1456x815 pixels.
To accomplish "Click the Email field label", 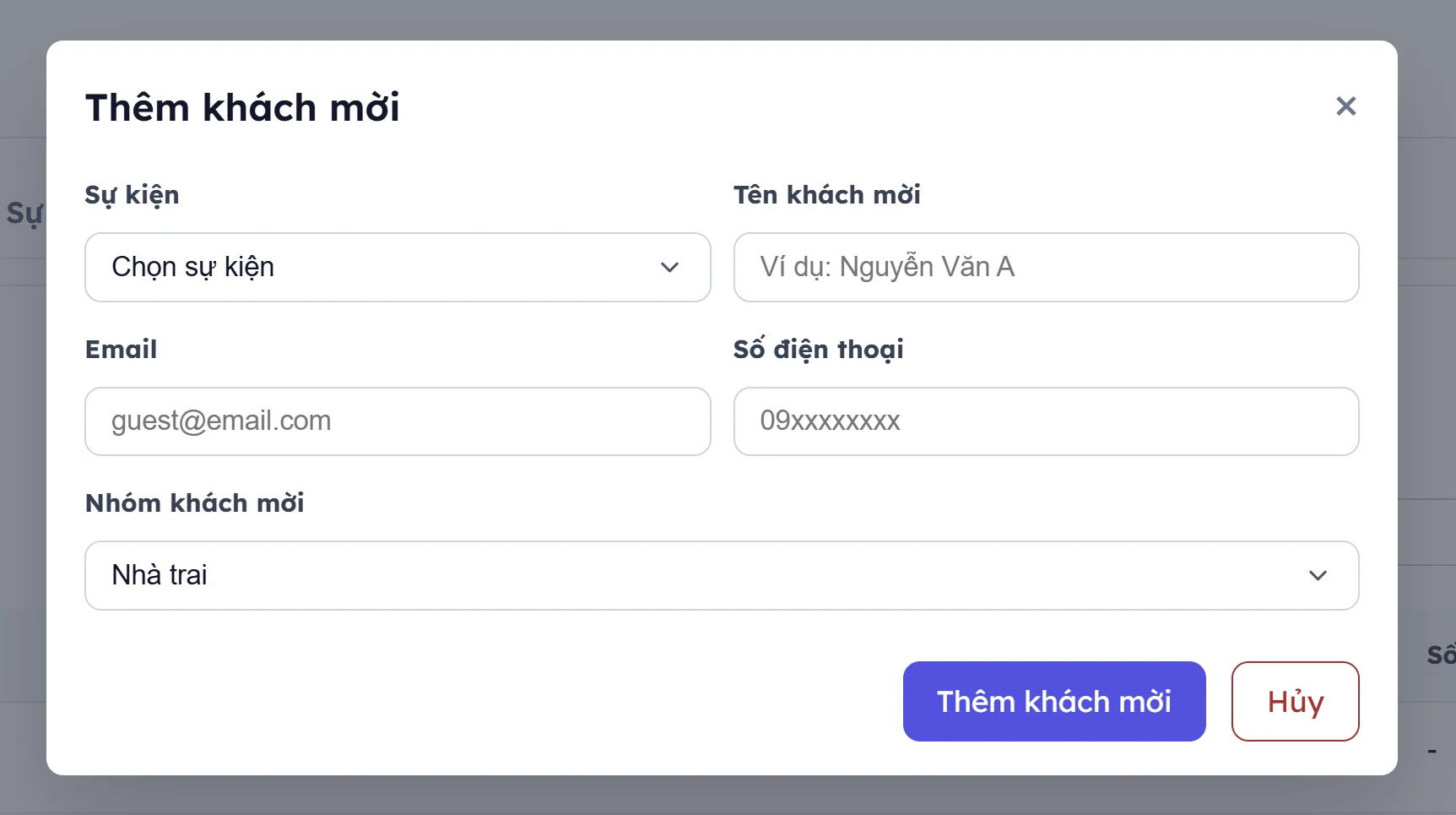I will point(121,350).
